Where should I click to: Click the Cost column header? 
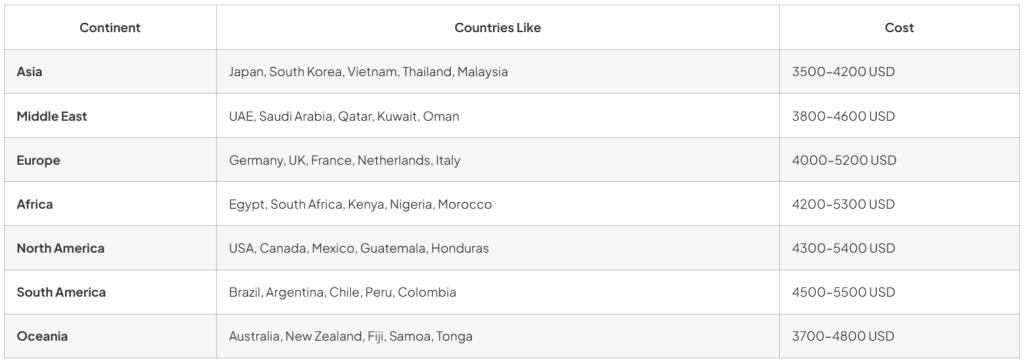click(899, 27)
